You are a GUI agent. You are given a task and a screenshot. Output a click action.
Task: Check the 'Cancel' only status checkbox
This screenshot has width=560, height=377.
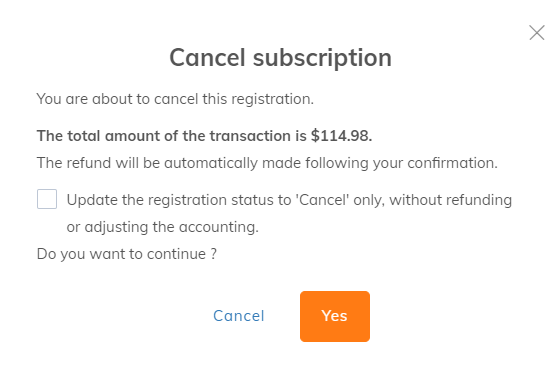tap(47, 199)
